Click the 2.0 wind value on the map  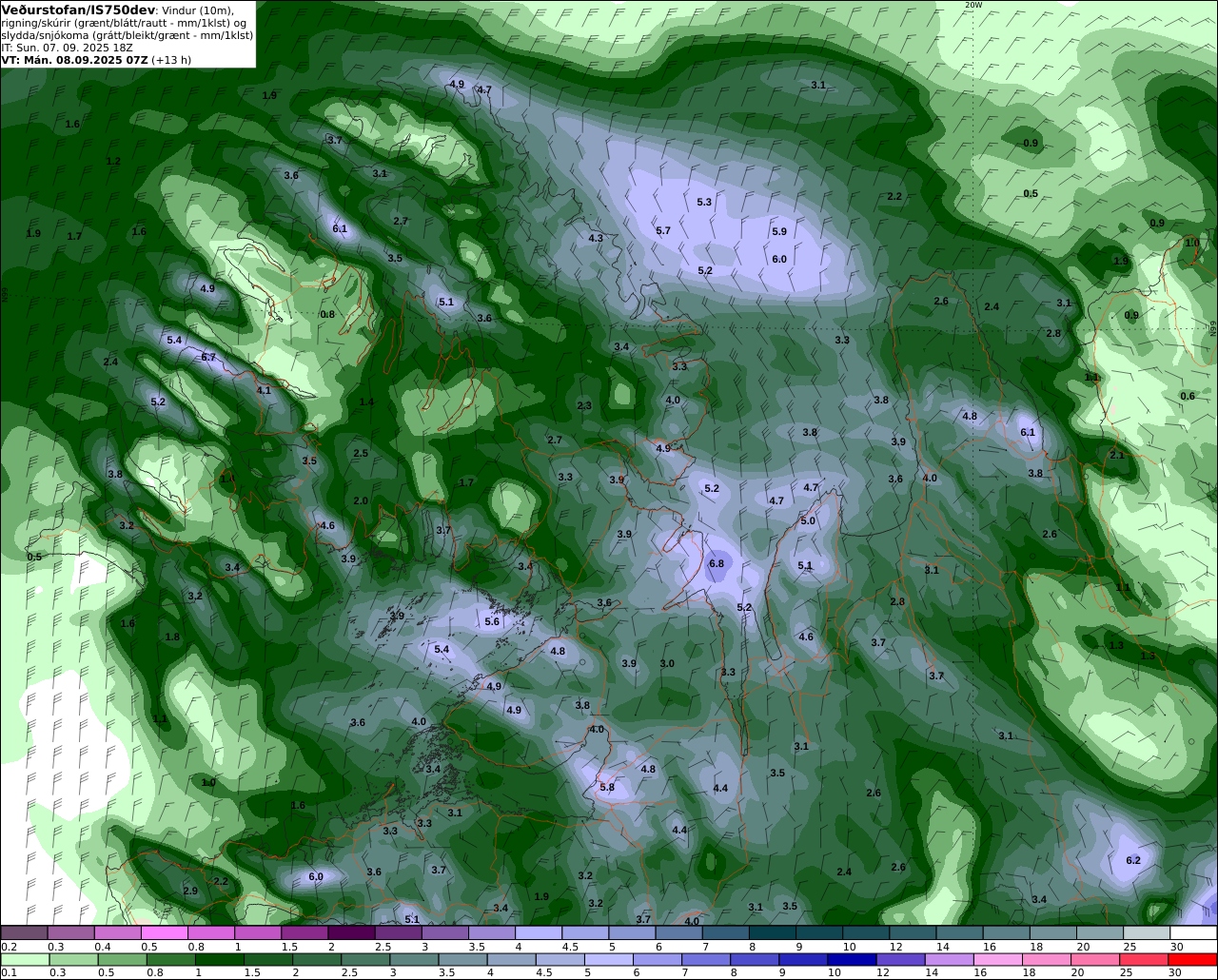pos(361,500)
